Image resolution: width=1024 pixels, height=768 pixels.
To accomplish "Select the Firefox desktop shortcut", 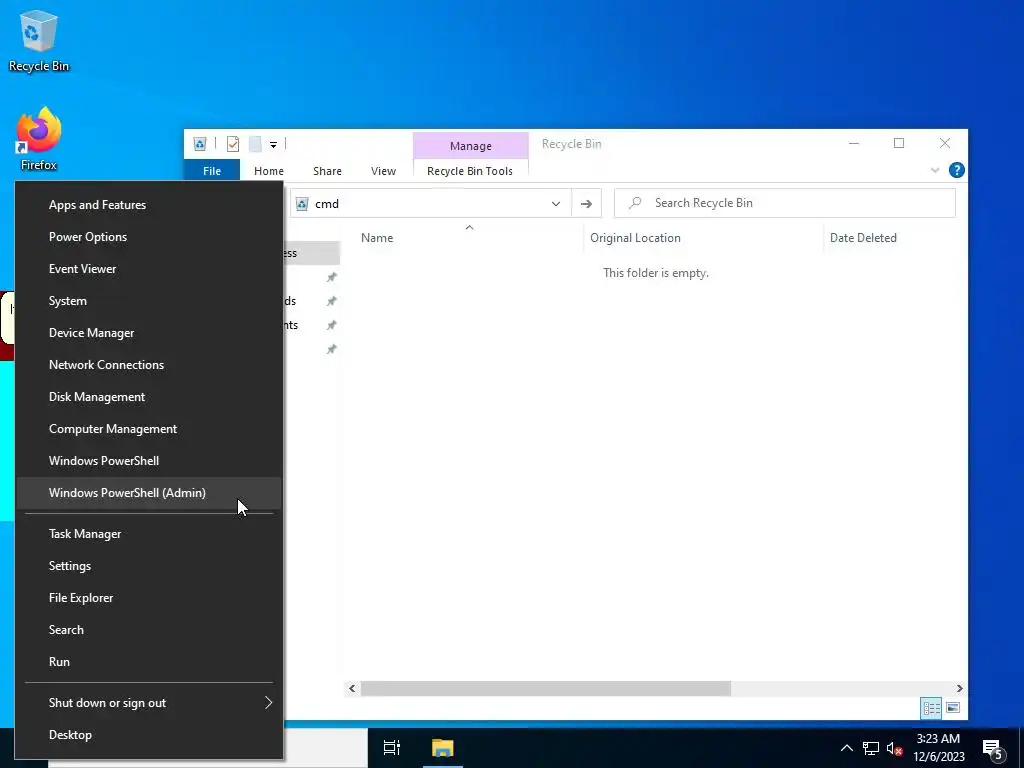I will 39,139.
